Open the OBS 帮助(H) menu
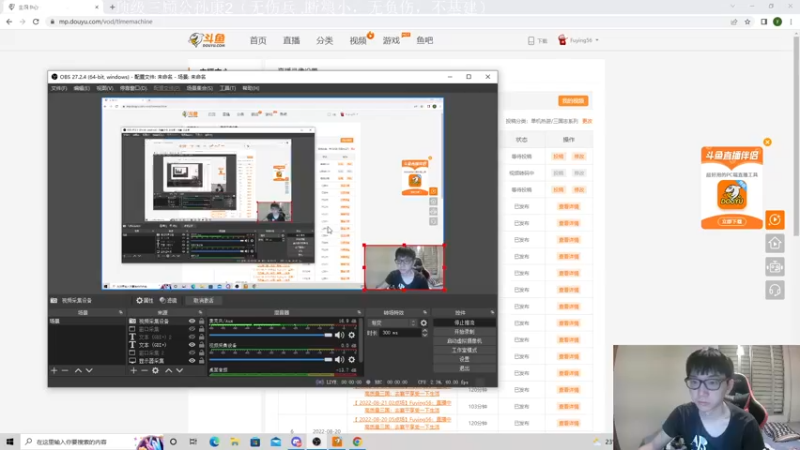 coord(251,88)
